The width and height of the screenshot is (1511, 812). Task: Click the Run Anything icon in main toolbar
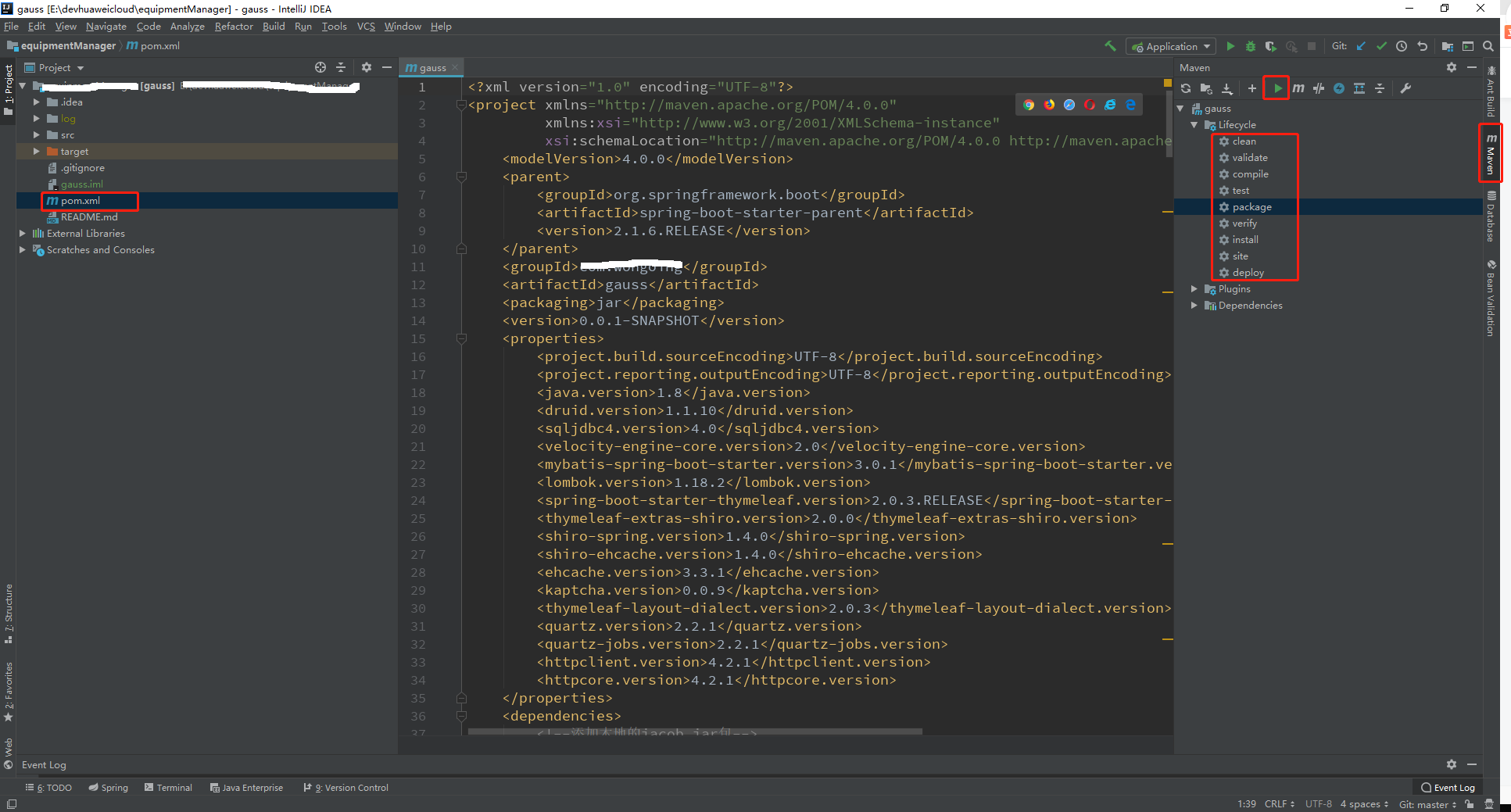click(1468, 46)
